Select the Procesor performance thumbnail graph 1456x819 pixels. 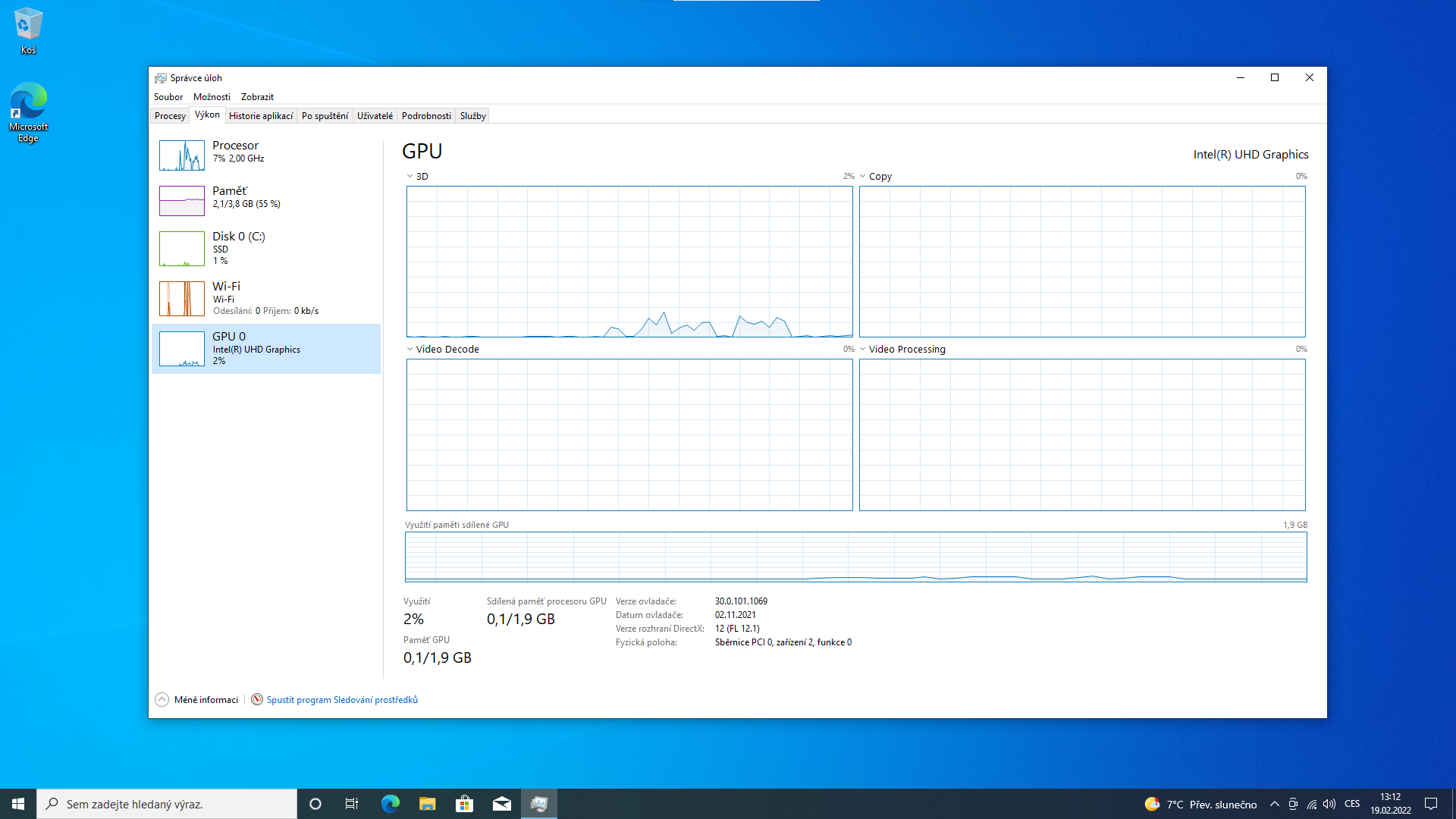(x=182, y=155)
